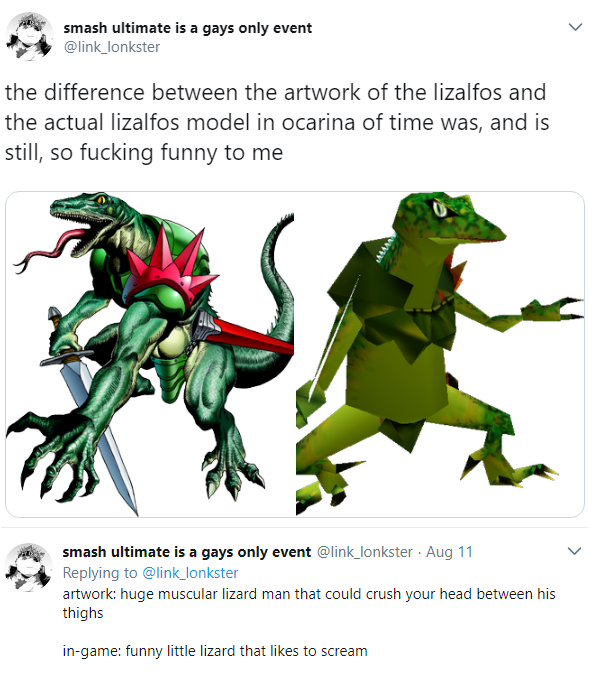Click the reply text starting 'artwork: huge muscular'
This screenshot has height=680, width=589.
(309, 603)
